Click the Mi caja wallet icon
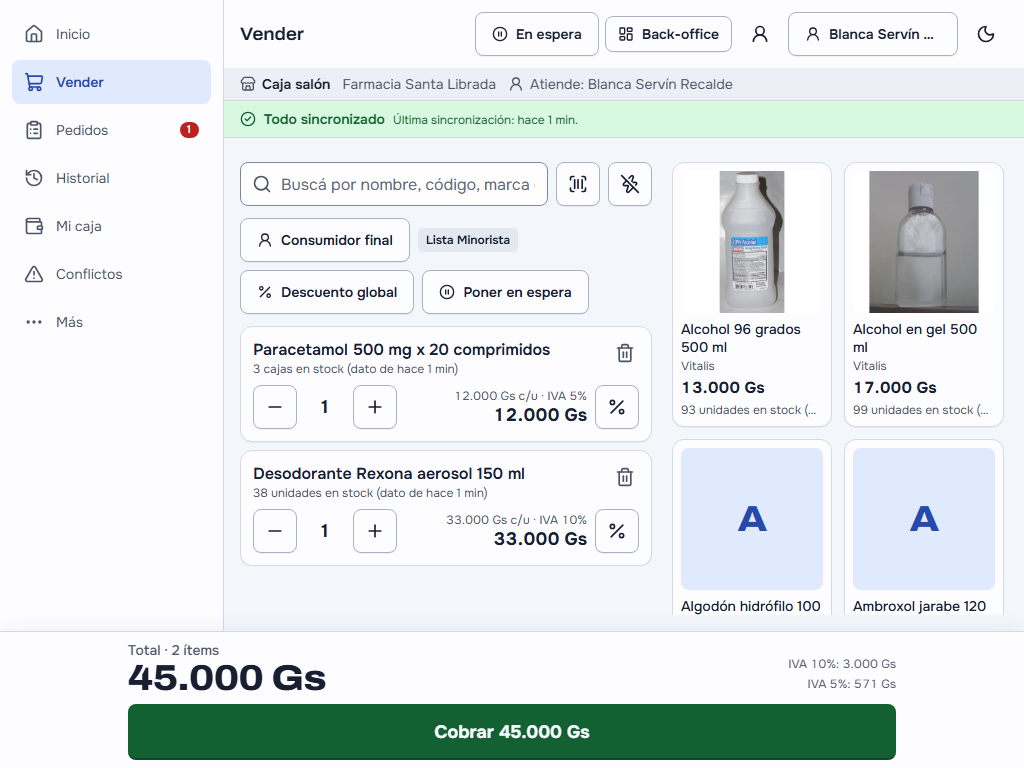 [34, 226]
